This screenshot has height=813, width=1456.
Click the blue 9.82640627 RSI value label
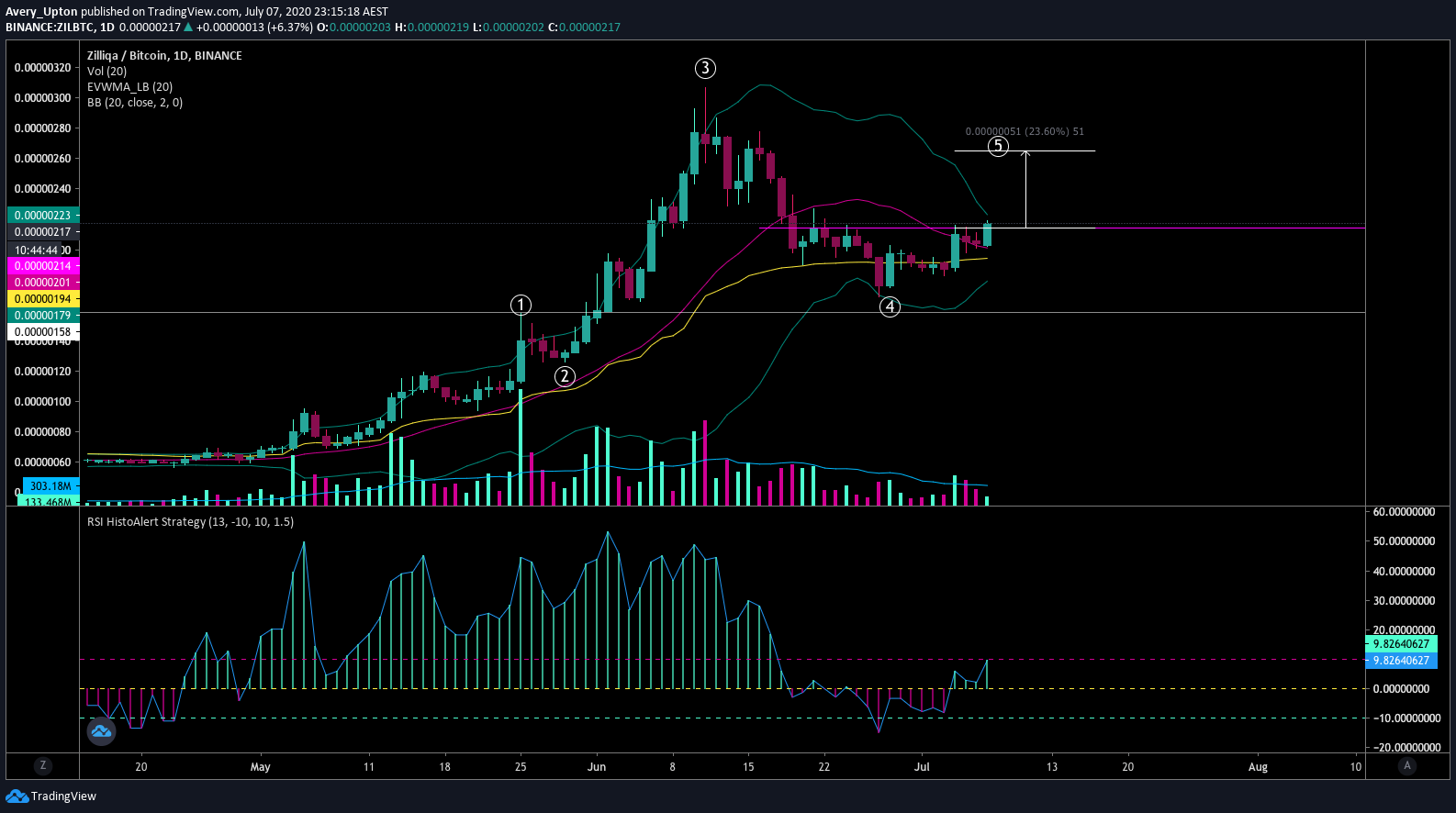[x=1401, y=661]
